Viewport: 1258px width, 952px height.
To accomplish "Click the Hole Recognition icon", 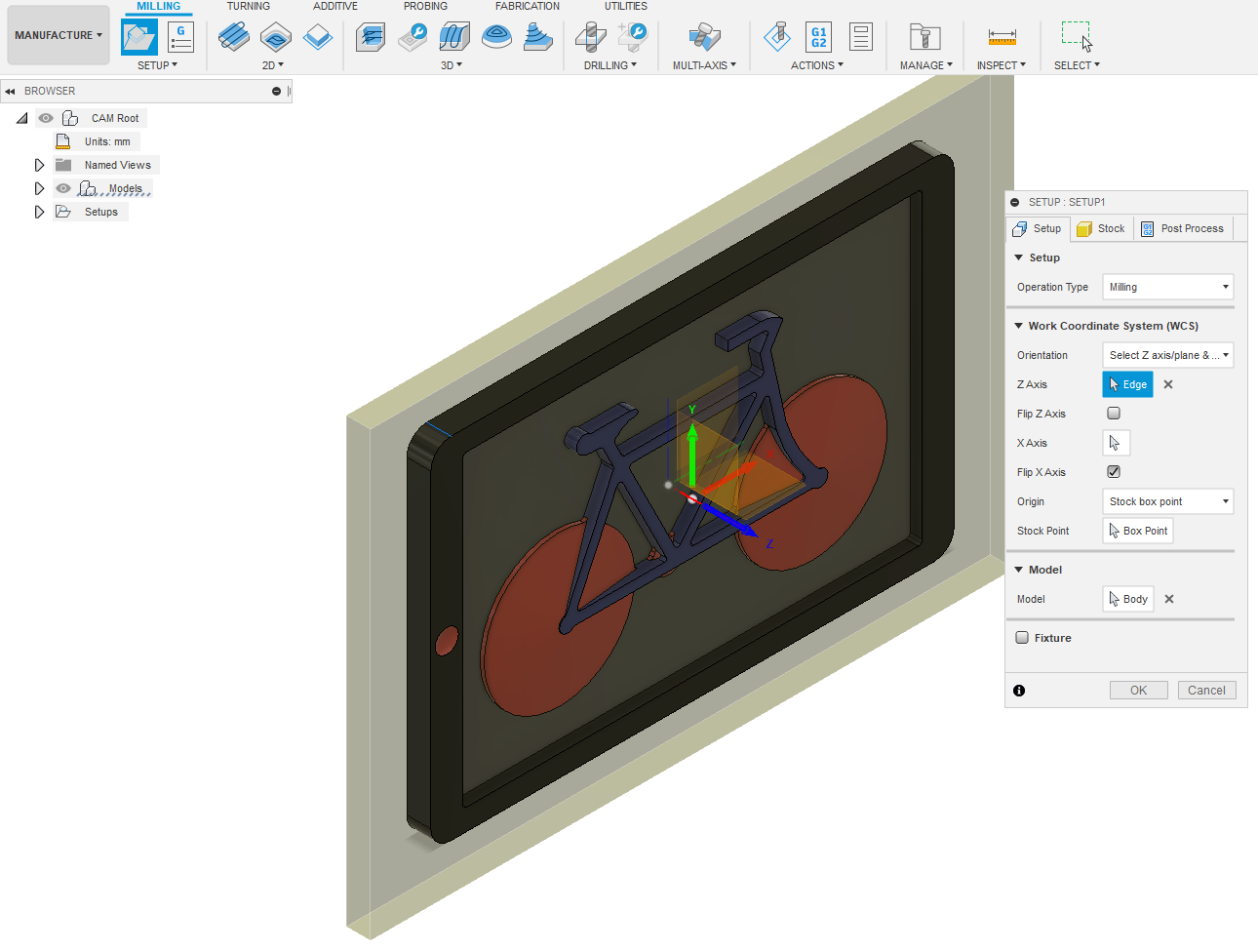I will pyautogui.click(x=633, y=37).
